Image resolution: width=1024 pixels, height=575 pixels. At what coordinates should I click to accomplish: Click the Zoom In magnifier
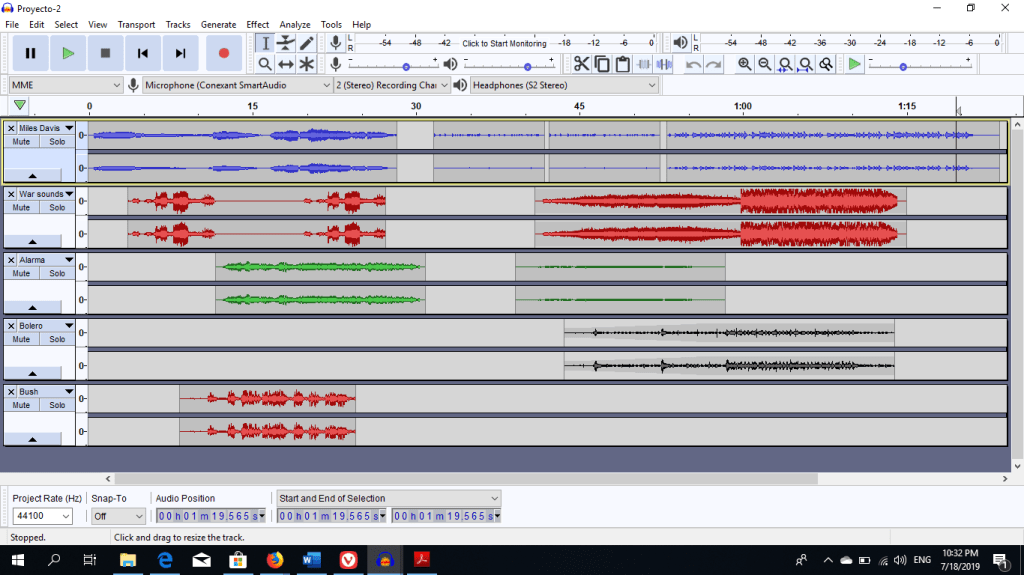tap(744, 64)
